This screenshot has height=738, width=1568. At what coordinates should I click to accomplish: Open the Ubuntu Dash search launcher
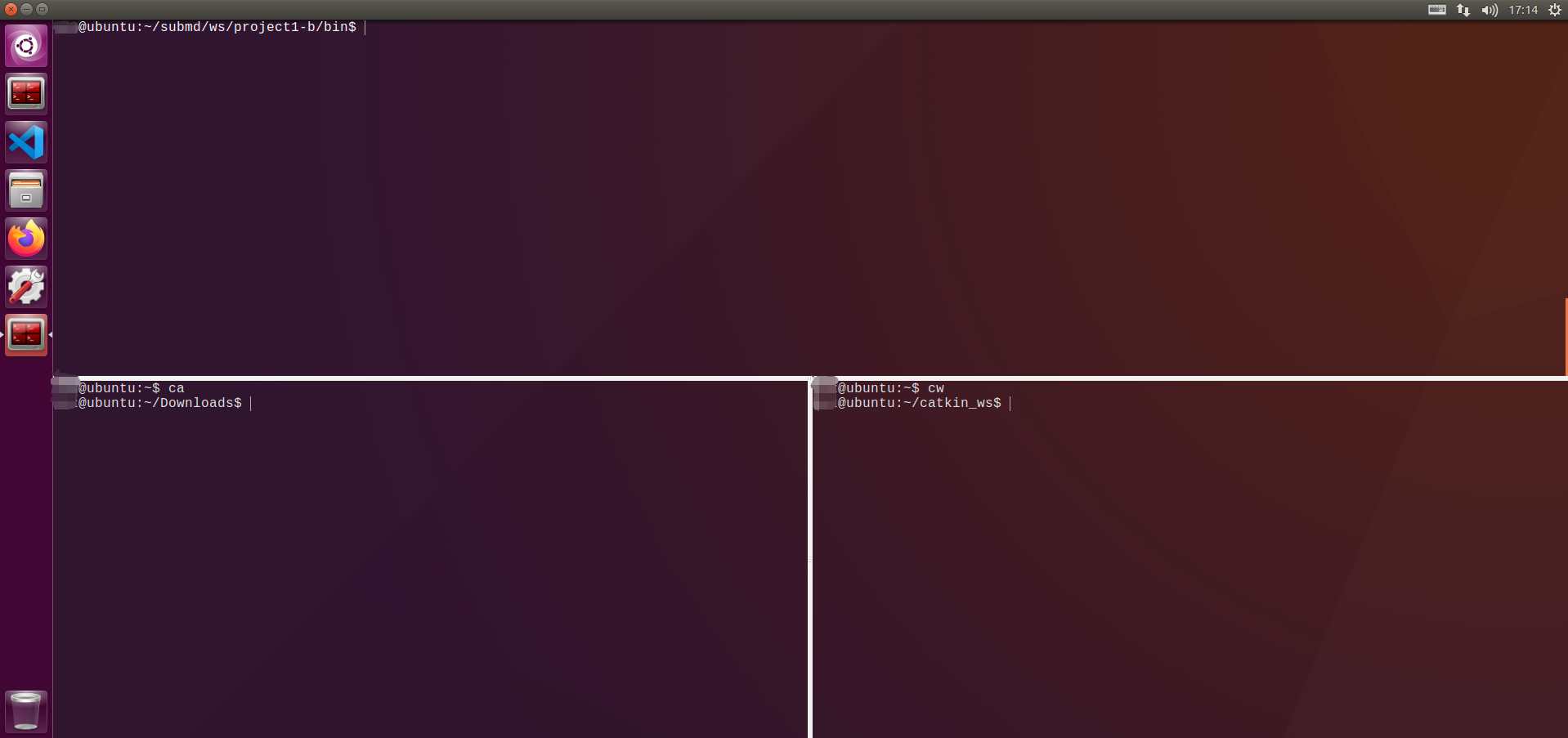click(26, 46)
